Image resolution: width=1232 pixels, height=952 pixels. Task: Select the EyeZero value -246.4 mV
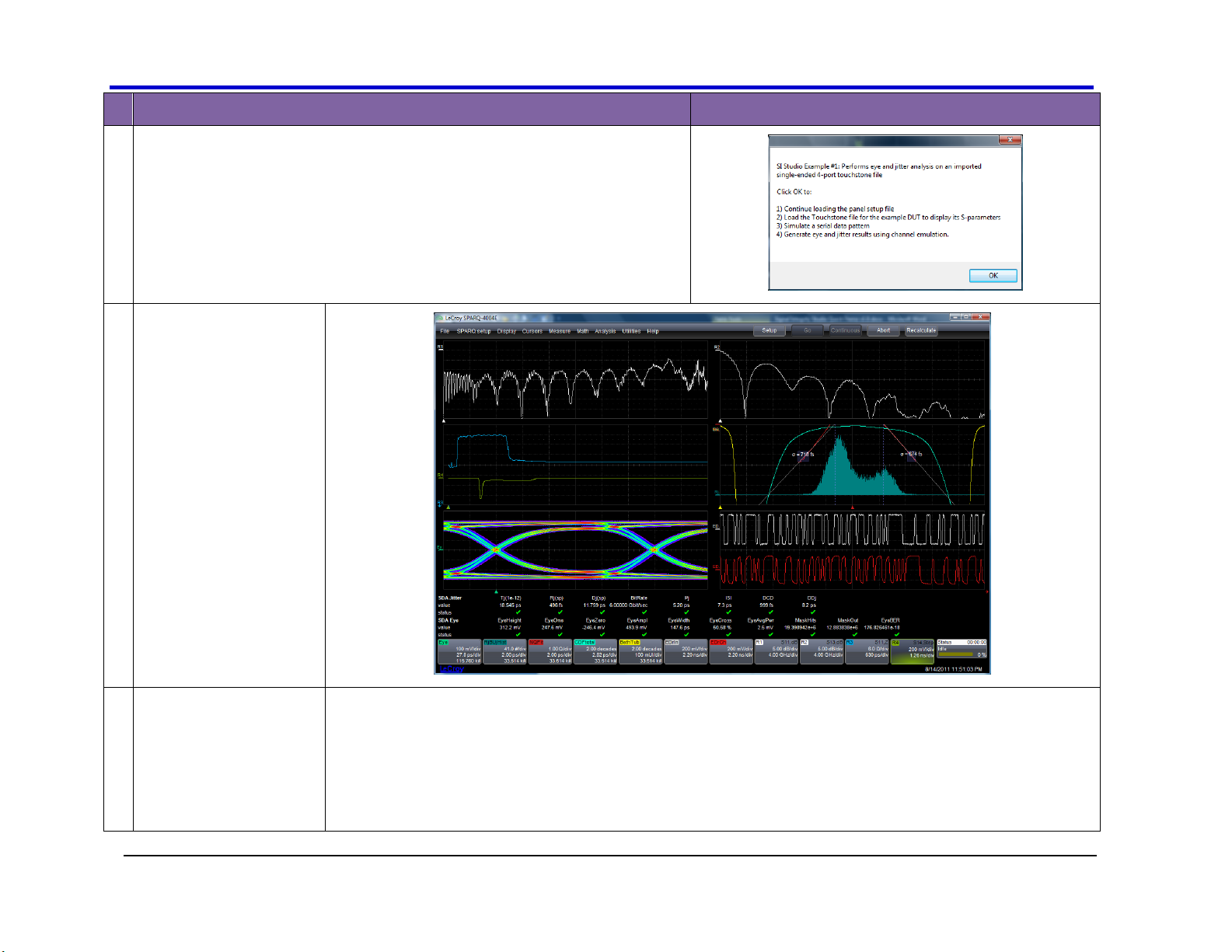[594, 628]
